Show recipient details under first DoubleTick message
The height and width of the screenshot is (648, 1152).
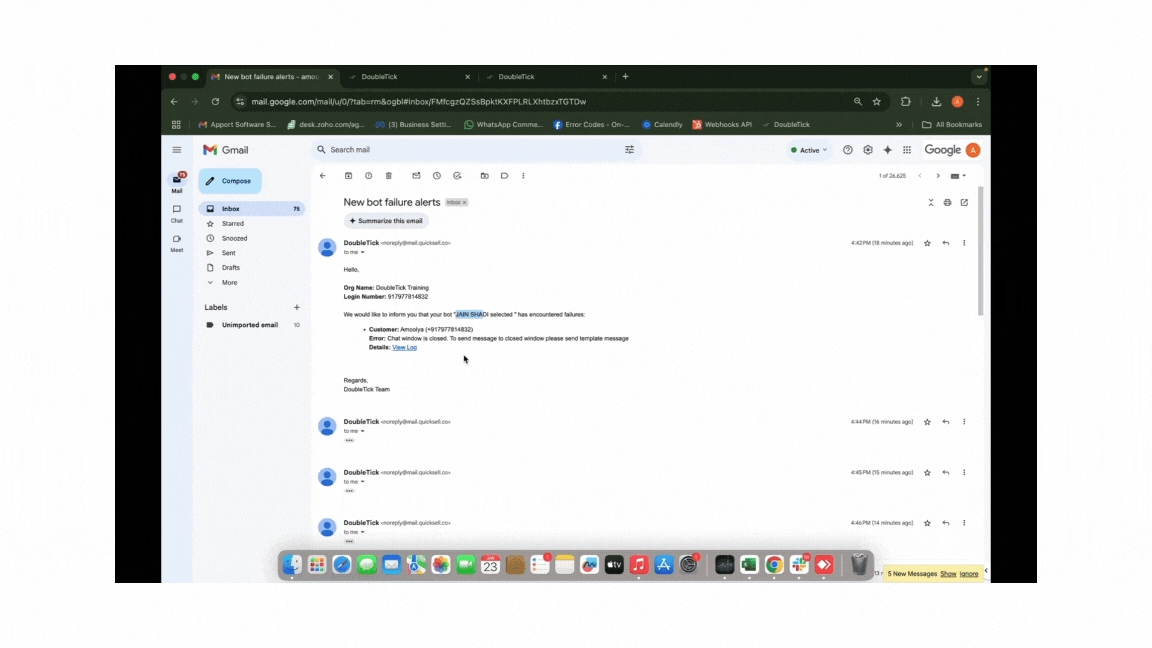362,253
